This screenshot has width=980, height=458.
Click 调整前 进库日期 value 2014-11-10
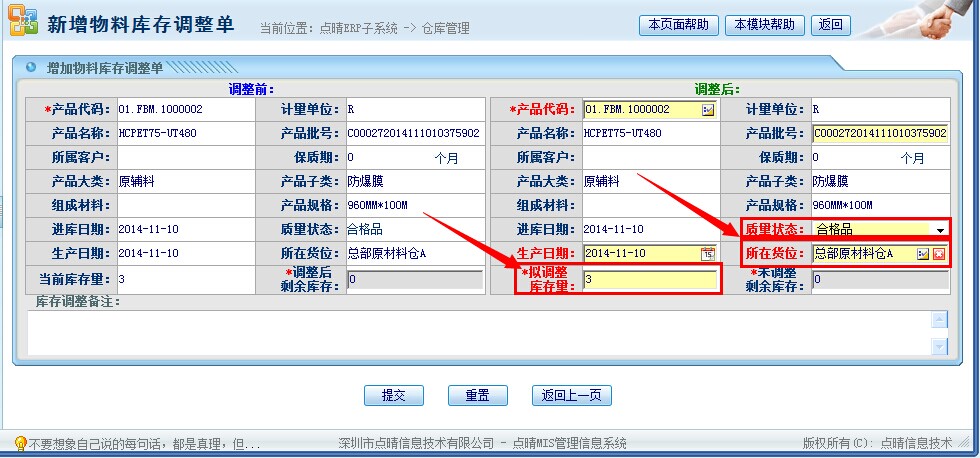tap(148, 229)
